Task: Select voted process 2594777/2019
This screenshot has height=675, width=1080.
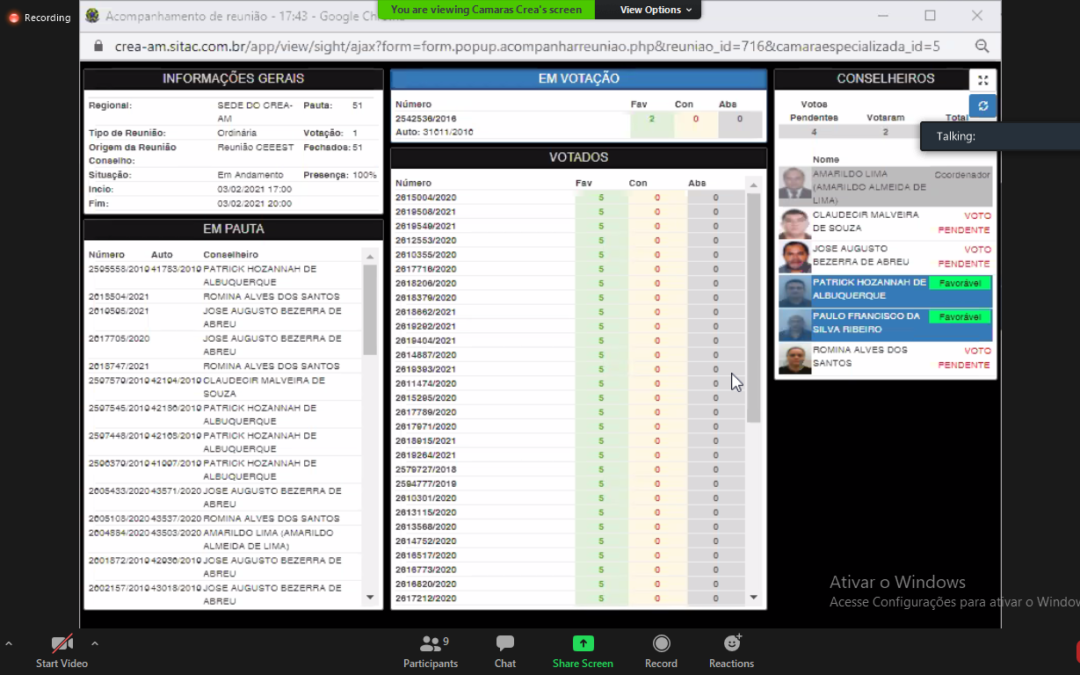Action: point(426,484)
